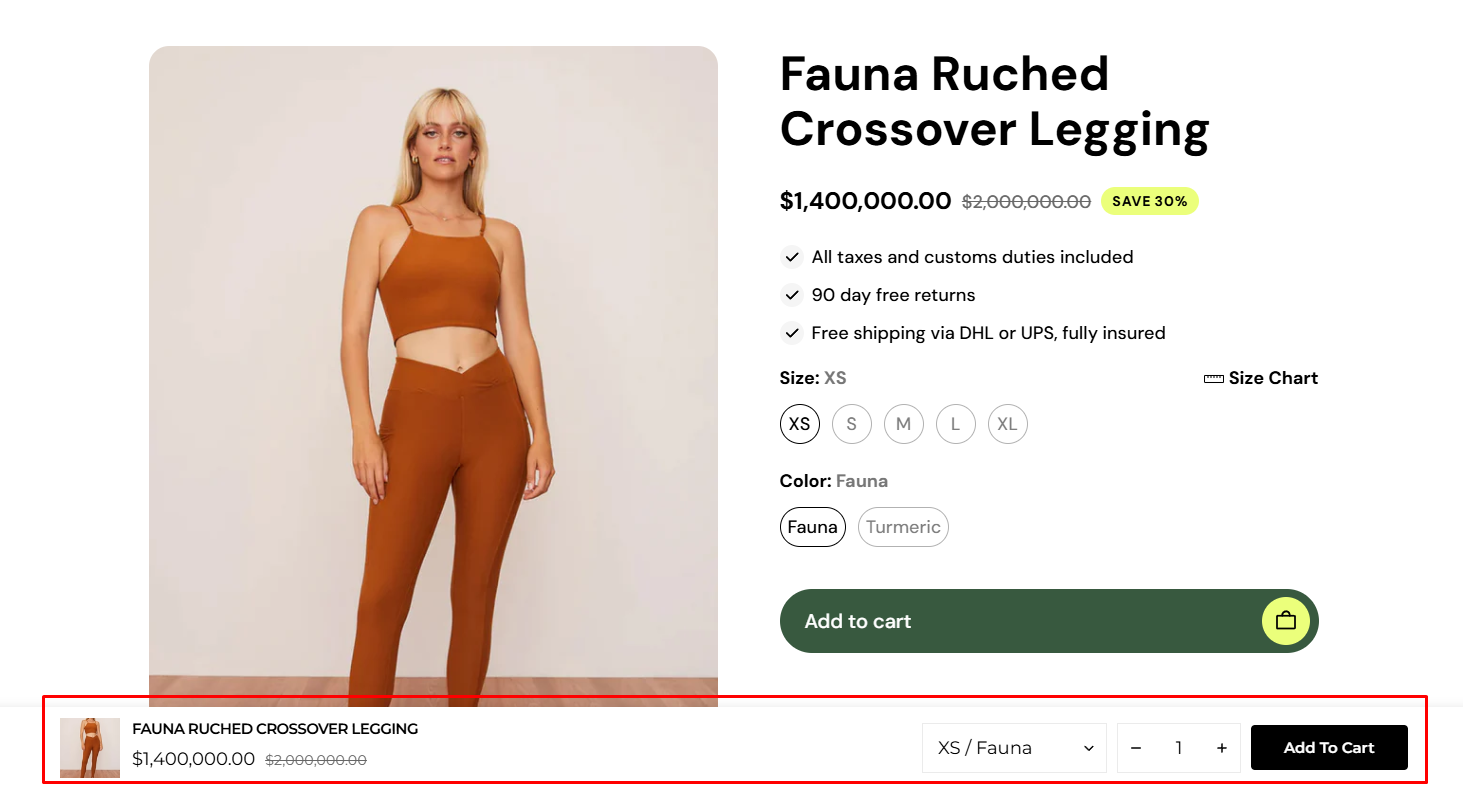Open the Size Chart link

[x=1272, y=378]
